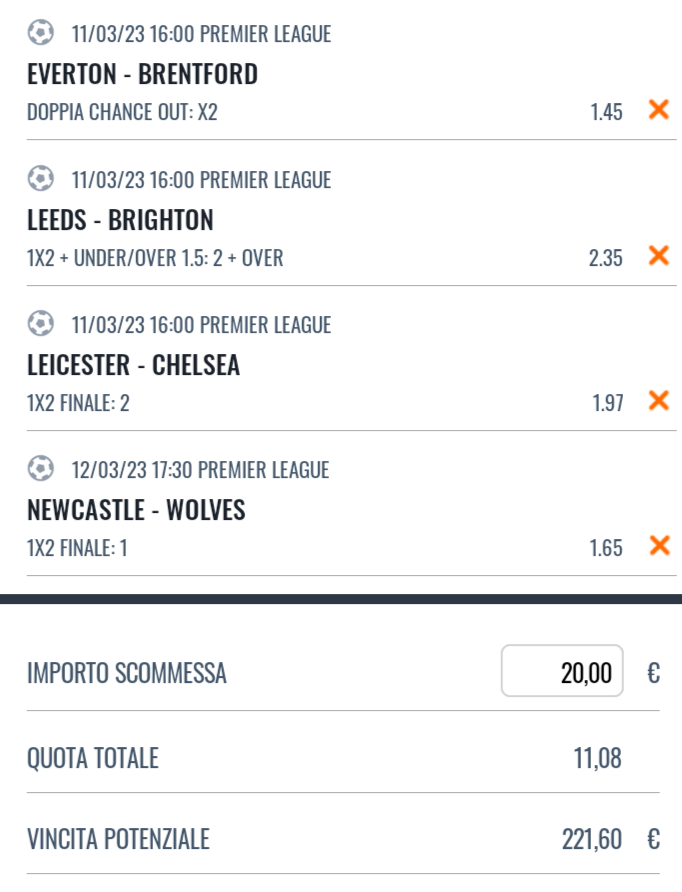Remove the Leeds - Brighton selection
Screen dimensions: 682x892
coord(658,256)
